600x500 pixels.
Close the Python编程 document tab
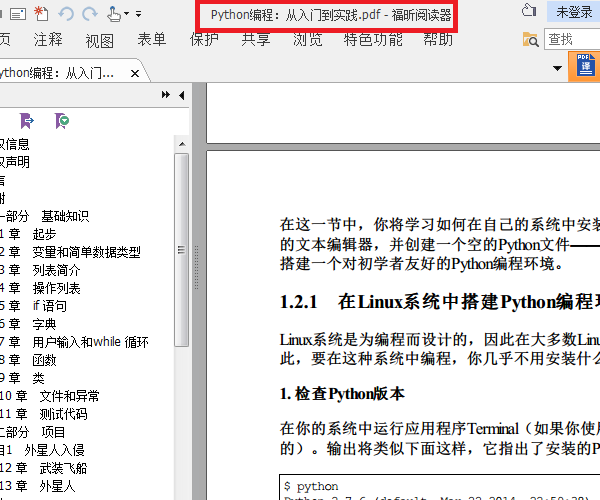coord(135,73)
